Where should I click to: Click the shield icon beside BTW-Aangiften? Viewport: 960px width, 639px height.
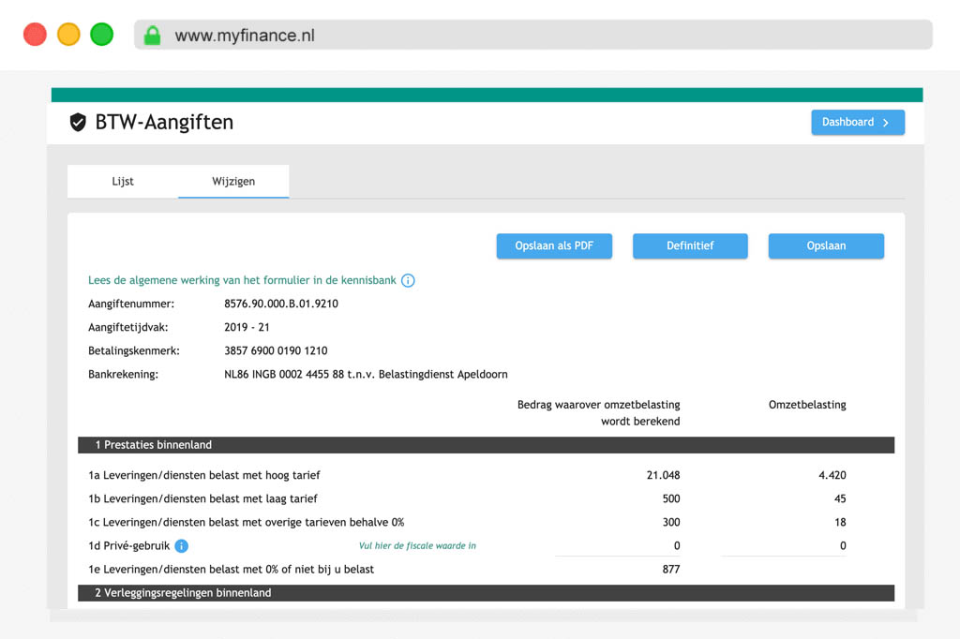[78, 121]
